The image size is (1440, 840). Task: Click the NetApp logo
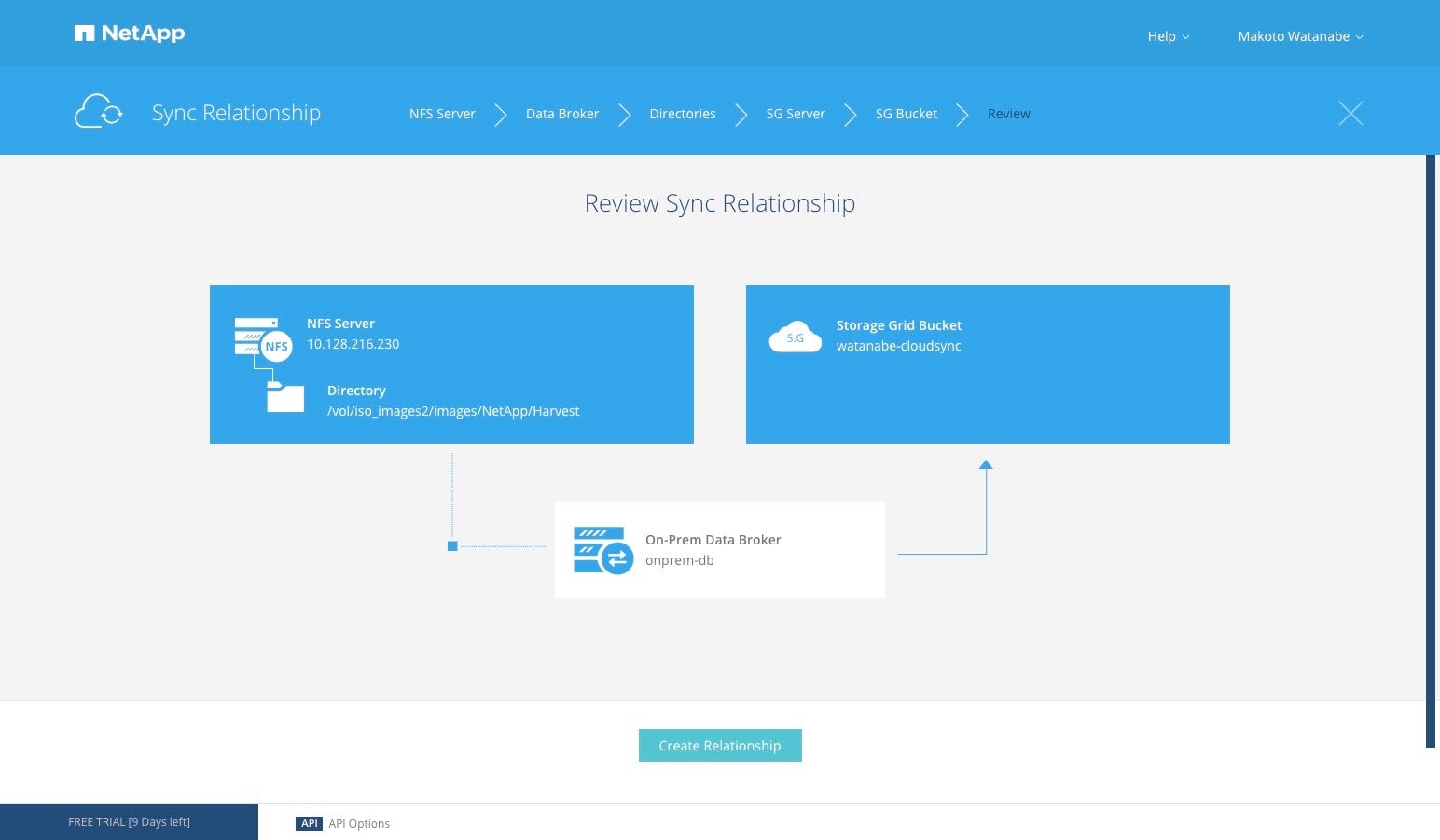tap(129, 33)
